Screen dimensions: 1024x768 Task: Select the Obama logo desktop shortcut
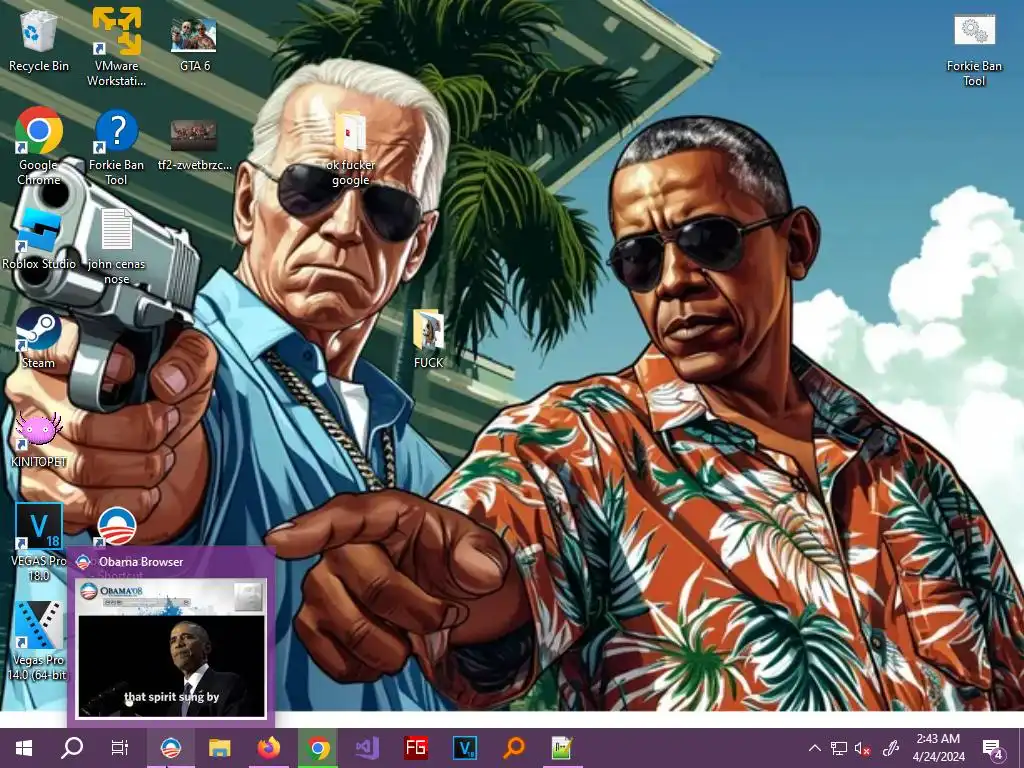tap(117, 526)
